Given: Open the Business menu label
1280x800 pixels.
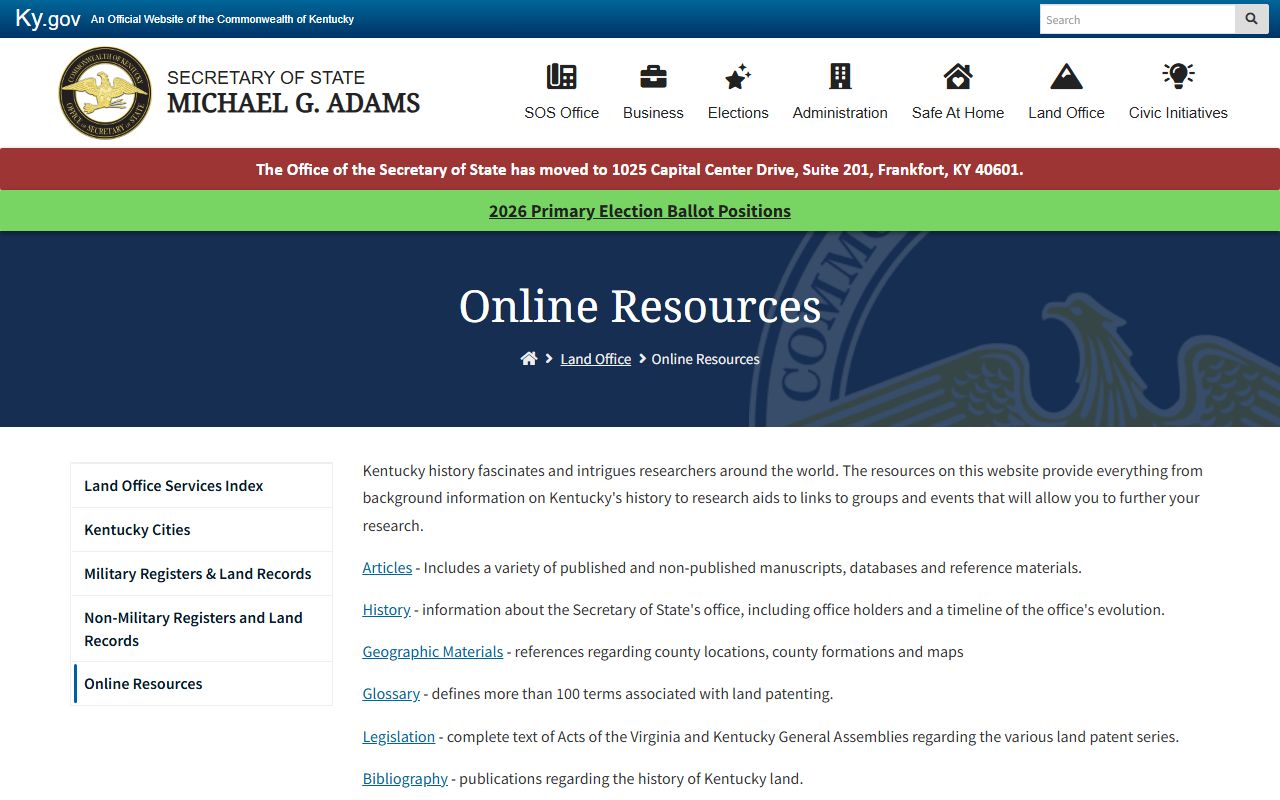Looking at the screenshot, I should [653, 113].
